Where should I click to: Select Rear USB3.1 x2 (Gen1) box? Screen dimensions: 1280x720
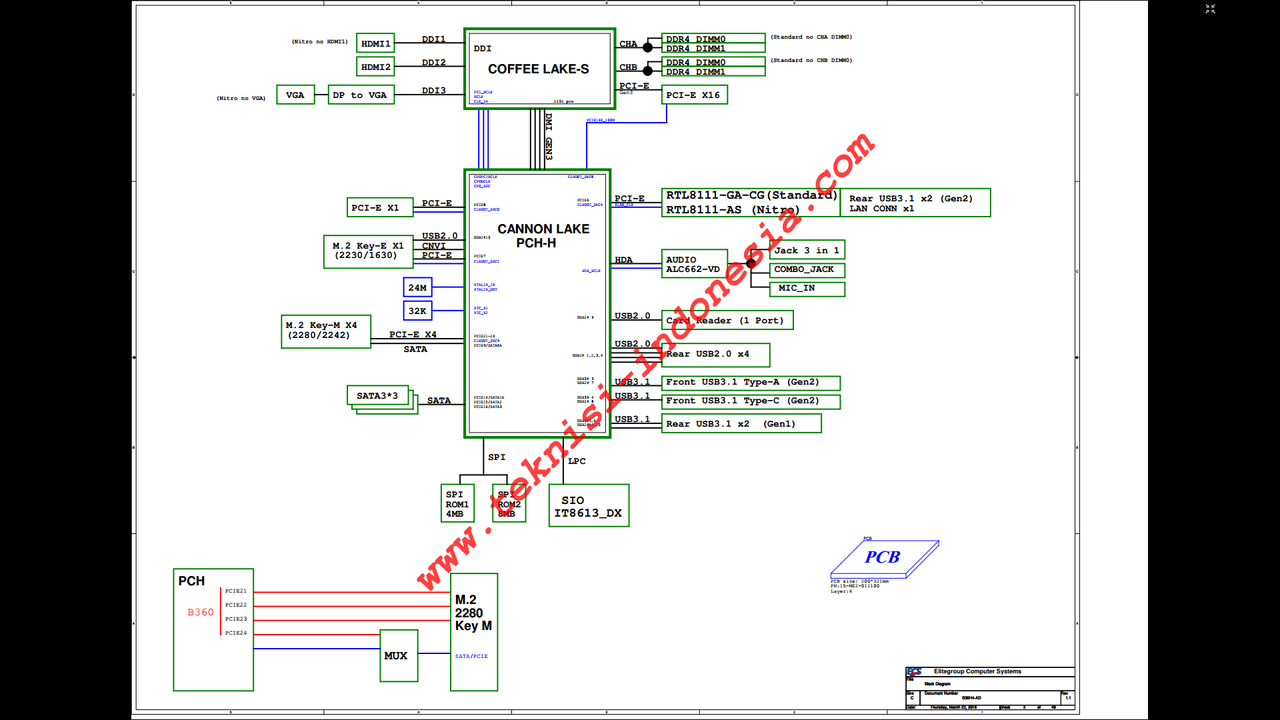(741, 423)
